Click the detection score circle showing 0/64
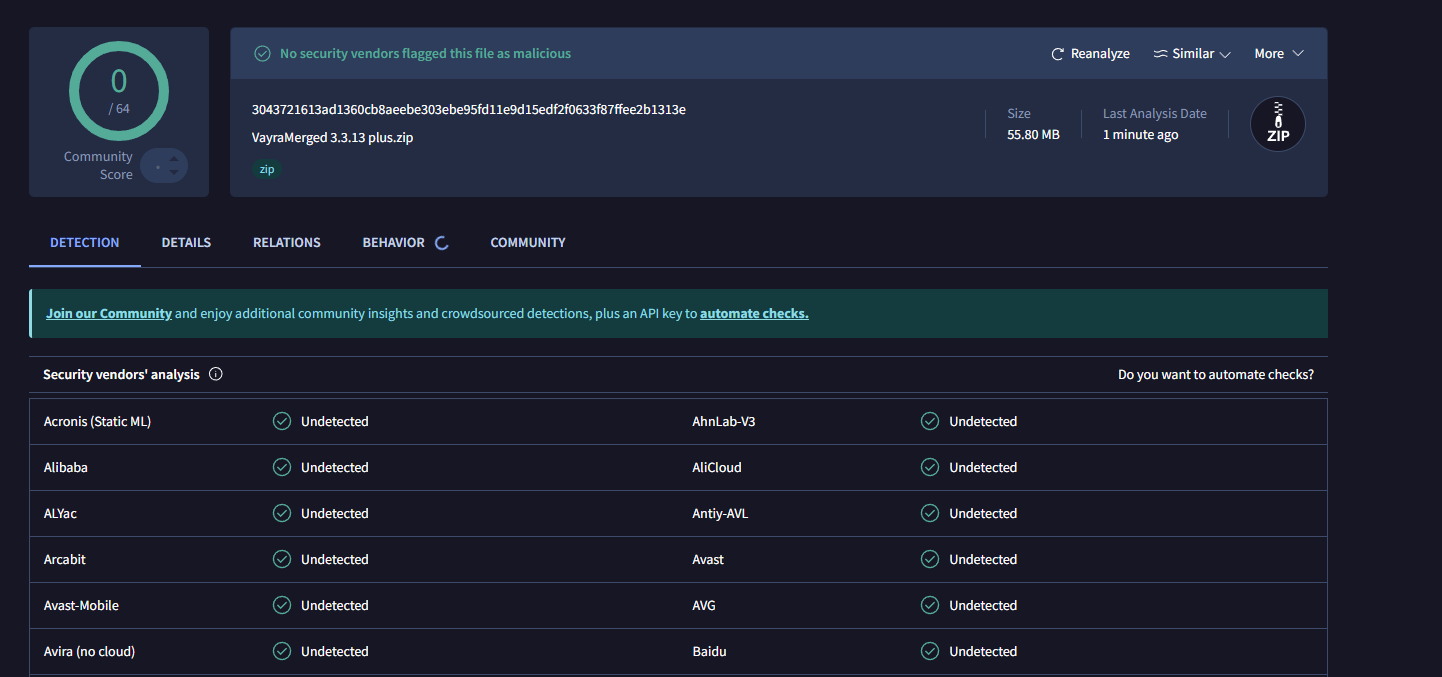The height and width of the screenshot is (677, 1442). [x=118, y=91]
